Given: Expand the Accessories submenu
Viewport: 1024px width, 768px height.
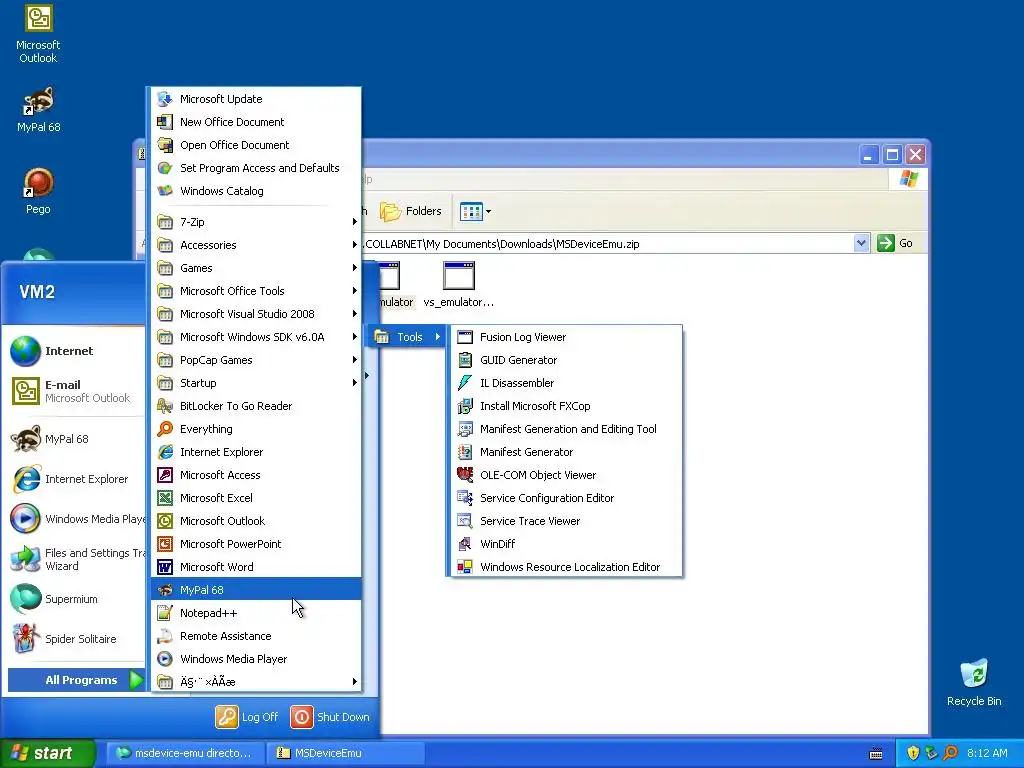Looking at the screenshot, I should click(x=255, y=245).
